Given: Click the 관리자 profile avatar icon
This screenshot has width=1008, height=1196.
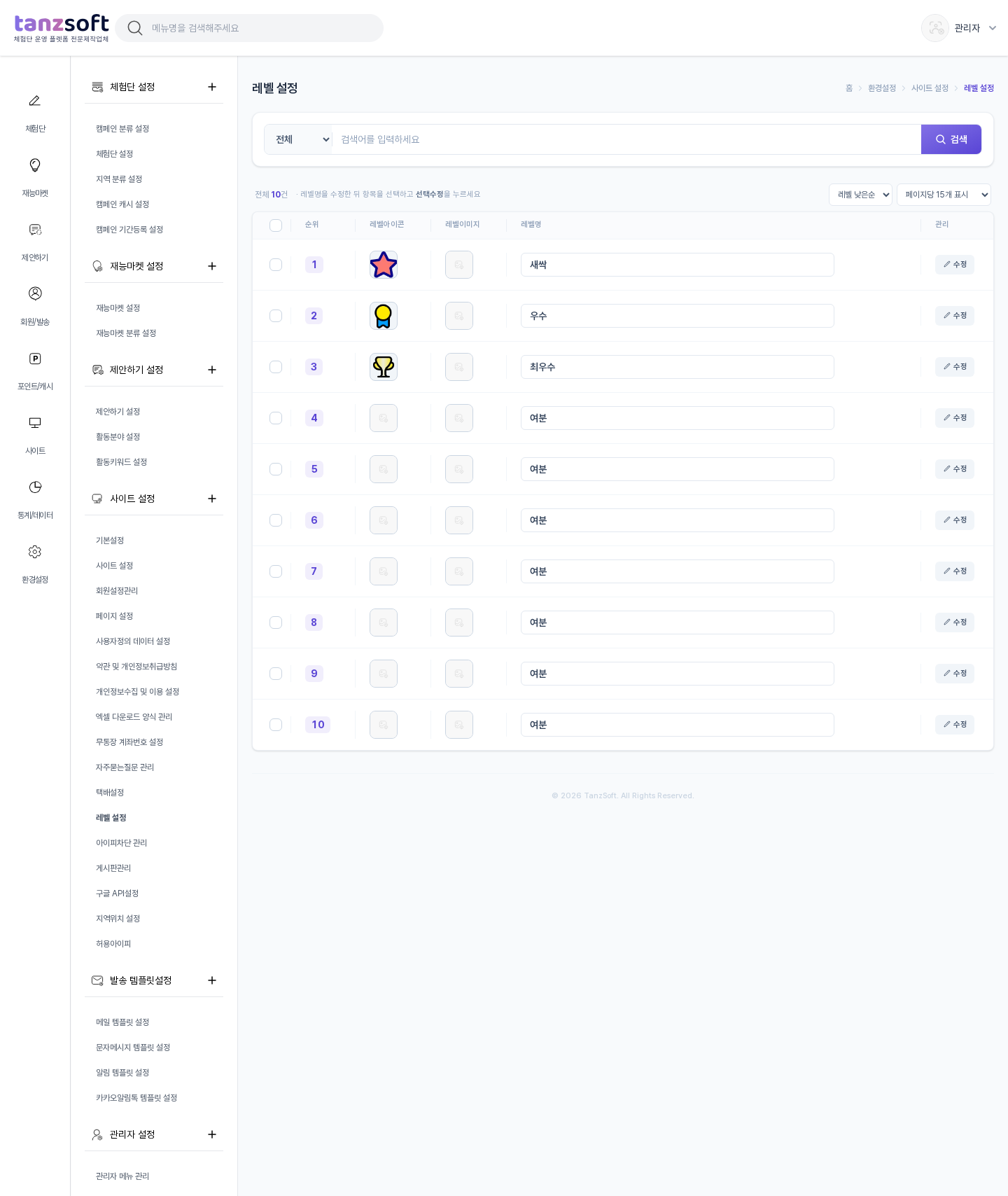Looking at the screenshot, I should [935, 28].
